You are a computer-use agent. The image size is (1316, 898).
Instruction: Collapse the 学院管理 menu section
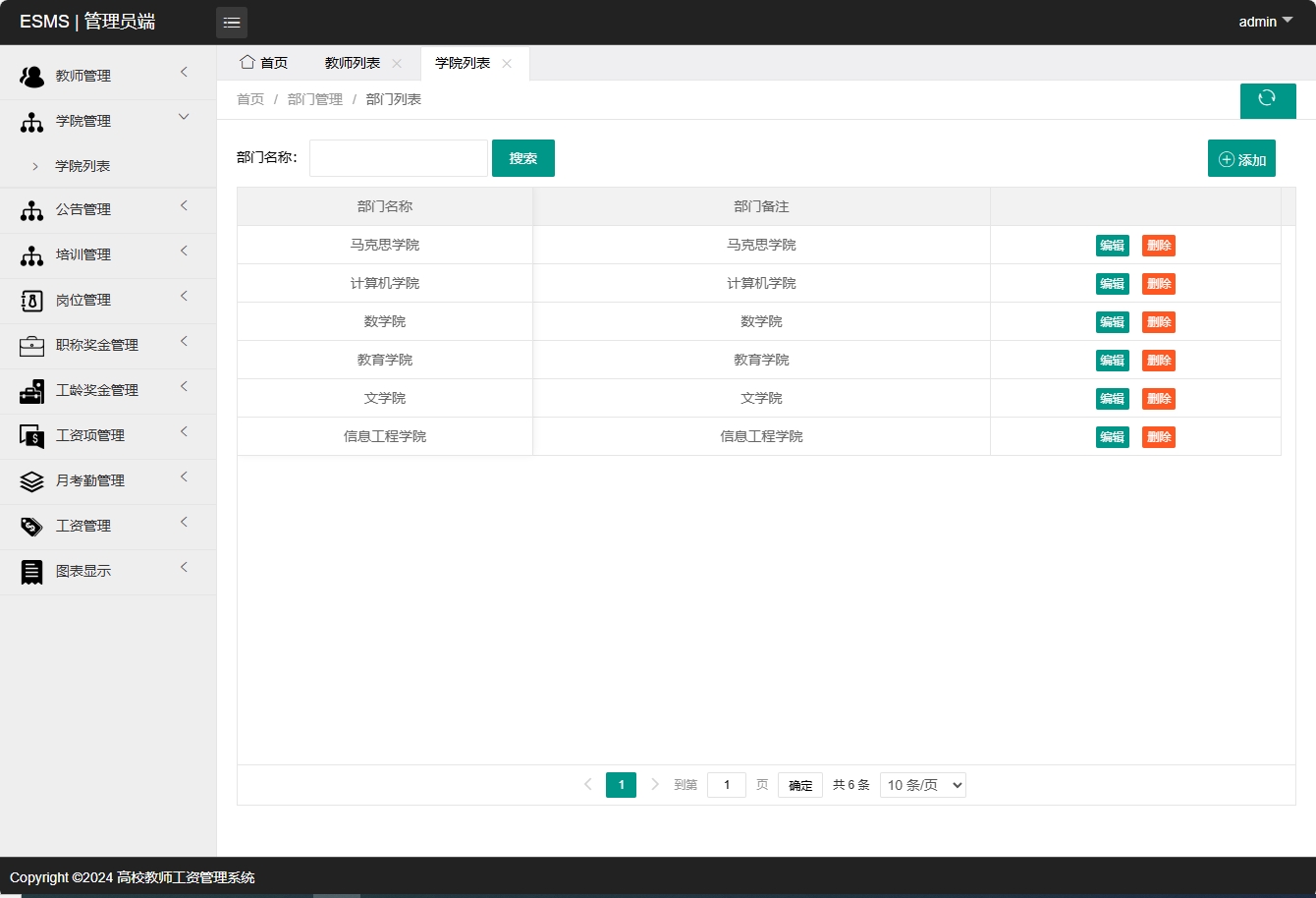click(108, 120)
